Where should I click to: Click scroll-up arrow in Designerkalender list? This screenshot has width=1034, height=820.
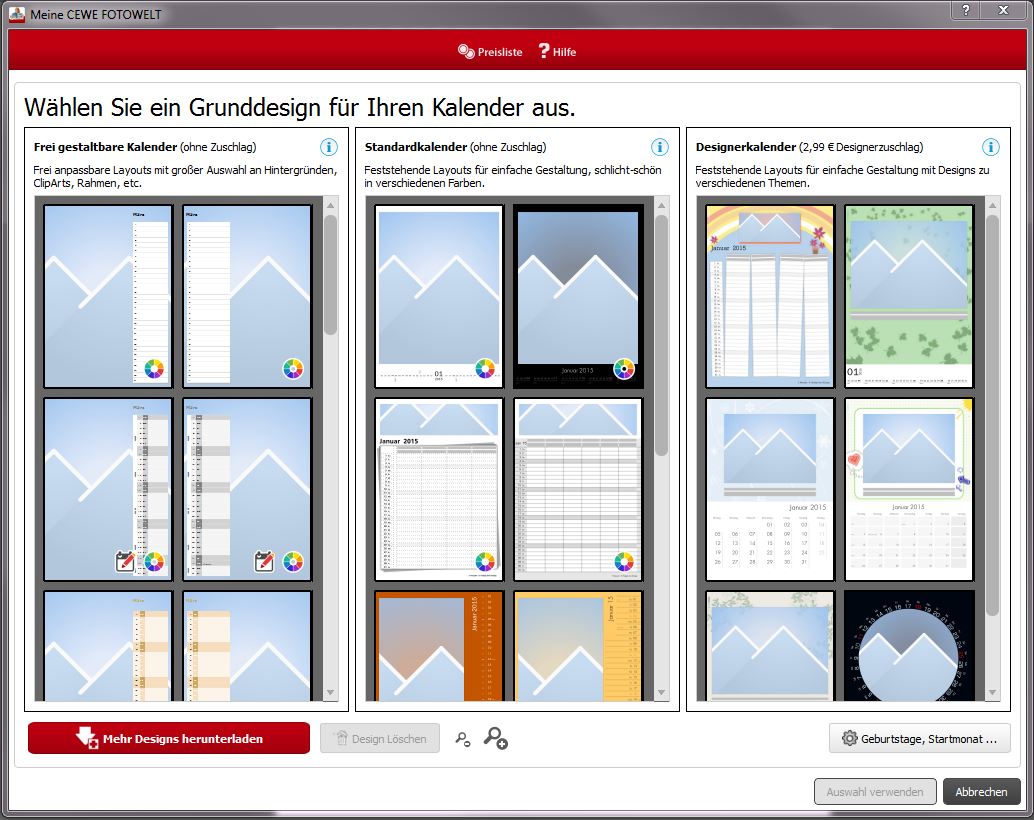click(992, 205)
